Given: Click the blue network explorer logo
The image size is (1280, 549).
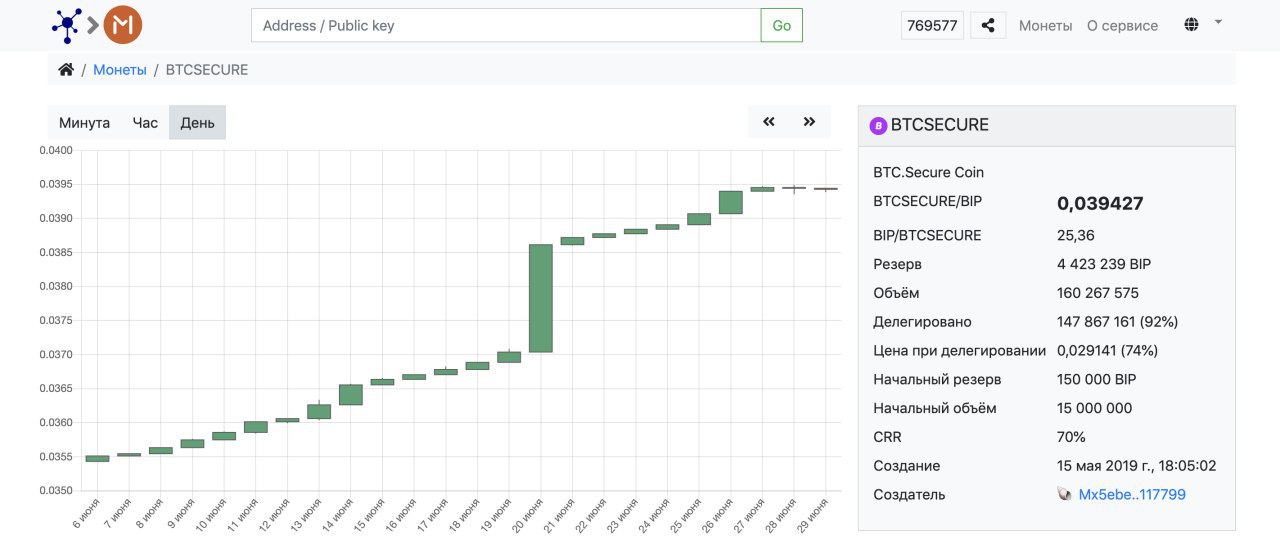Looking at the screenshot, I should pyautogui.click(x=67, y=25).
